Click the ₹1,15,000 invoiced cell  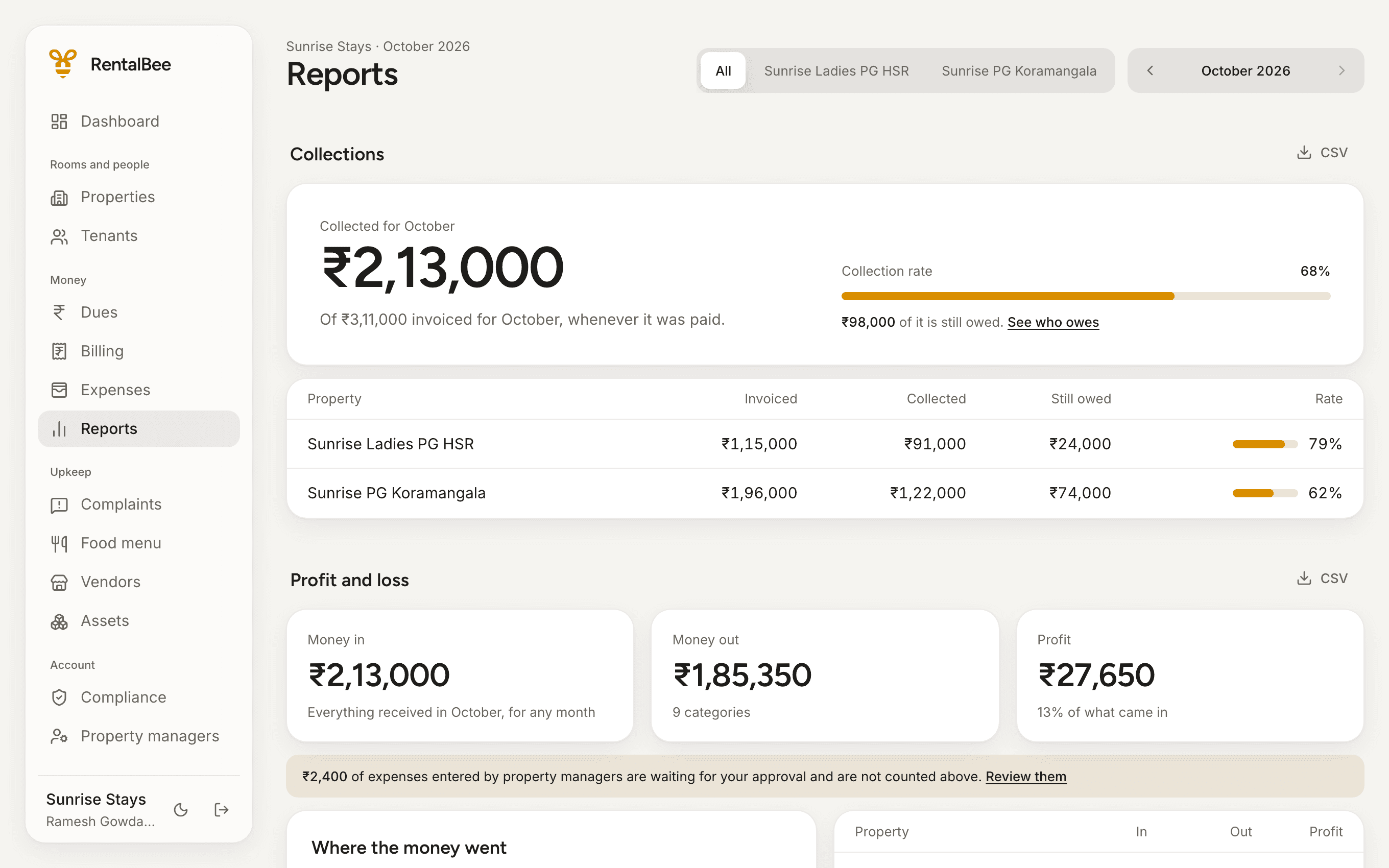point(759,444)
